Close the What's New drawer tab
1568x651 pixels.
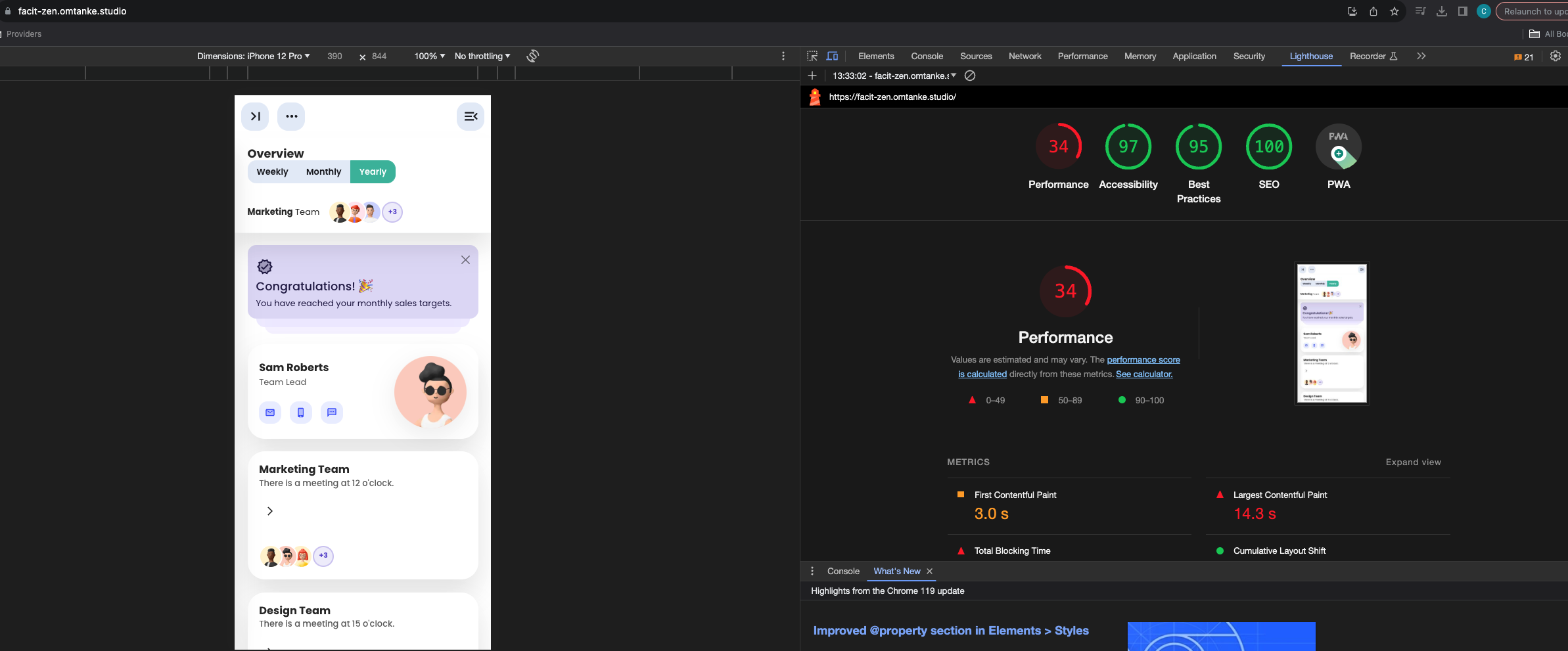coord(929,572)
